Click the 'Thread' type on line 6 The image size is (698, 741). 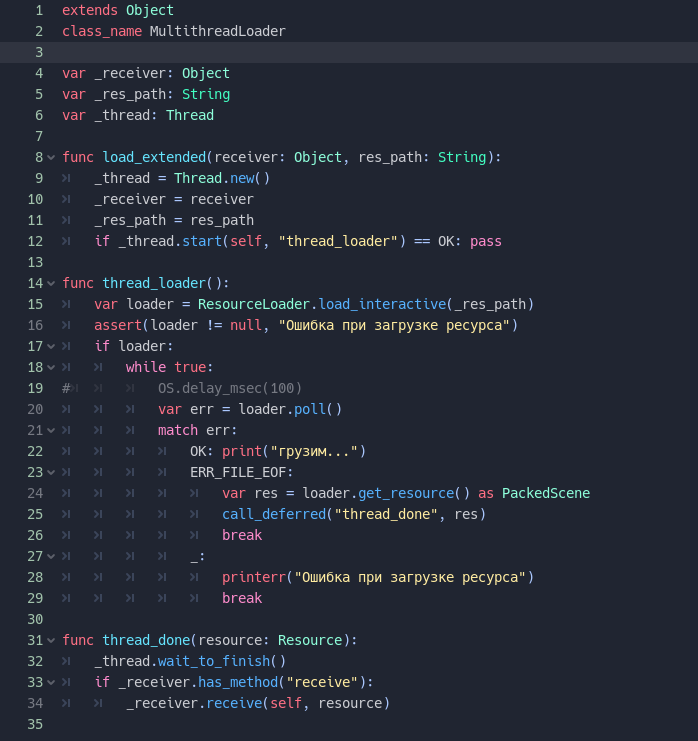190,115
